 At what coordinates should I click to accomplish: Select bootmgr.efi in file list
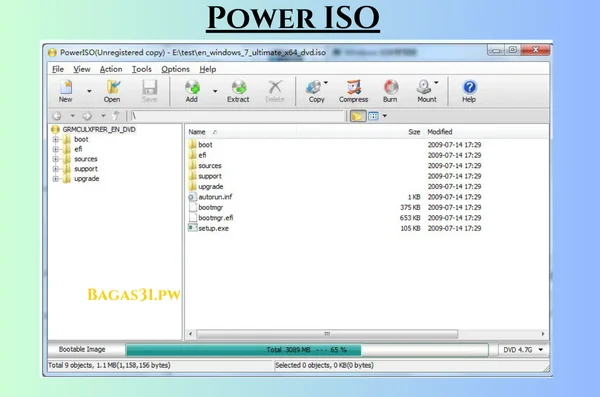coord(216,218)
